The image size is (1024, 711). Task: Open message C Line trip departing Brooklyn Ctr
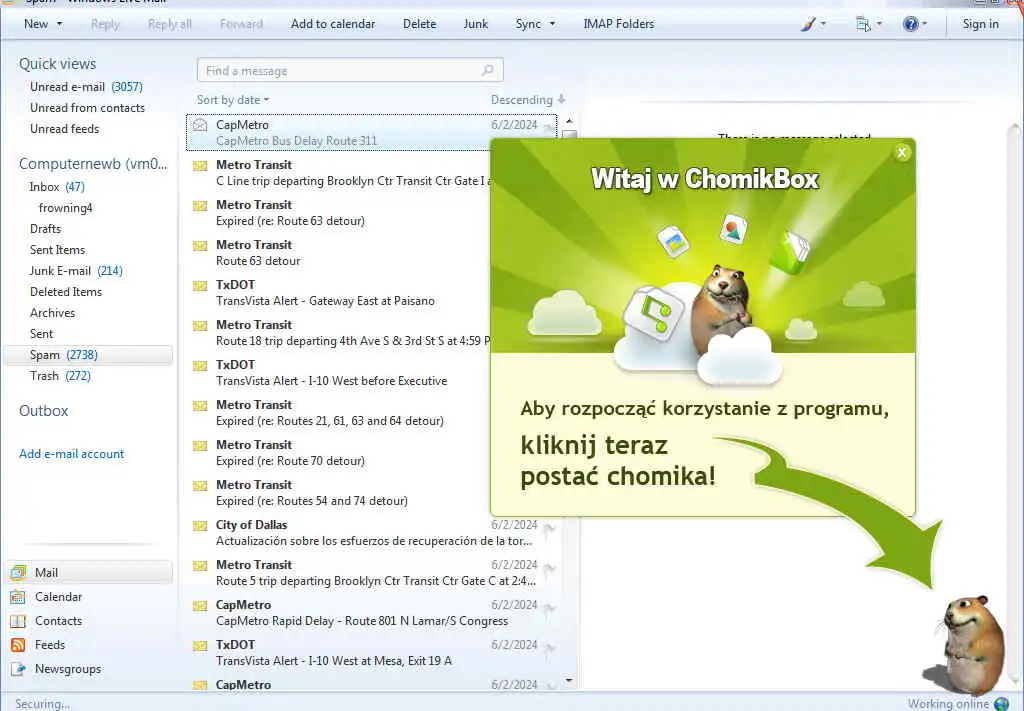(340, 173)
